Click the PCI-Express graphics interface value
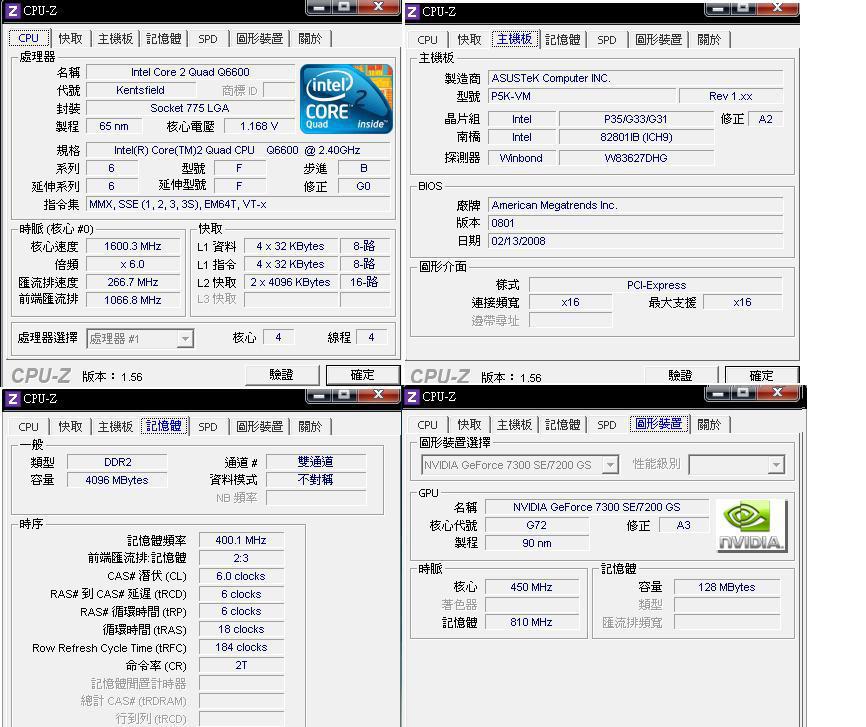The width and height of the screenshot is (866, 727). (656, 286)
